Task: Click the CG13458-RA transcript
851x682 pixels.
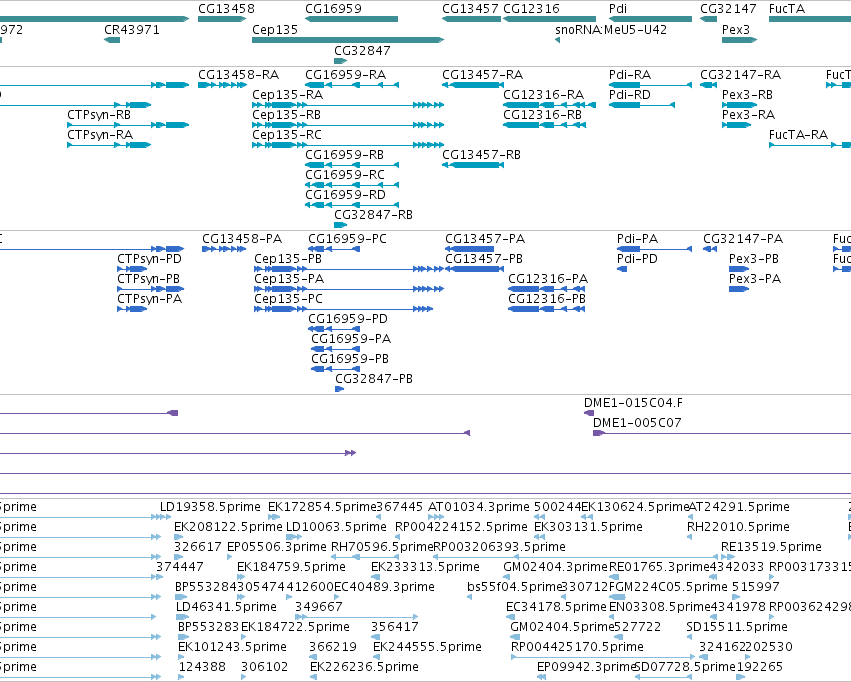Action: pos(223,85)
